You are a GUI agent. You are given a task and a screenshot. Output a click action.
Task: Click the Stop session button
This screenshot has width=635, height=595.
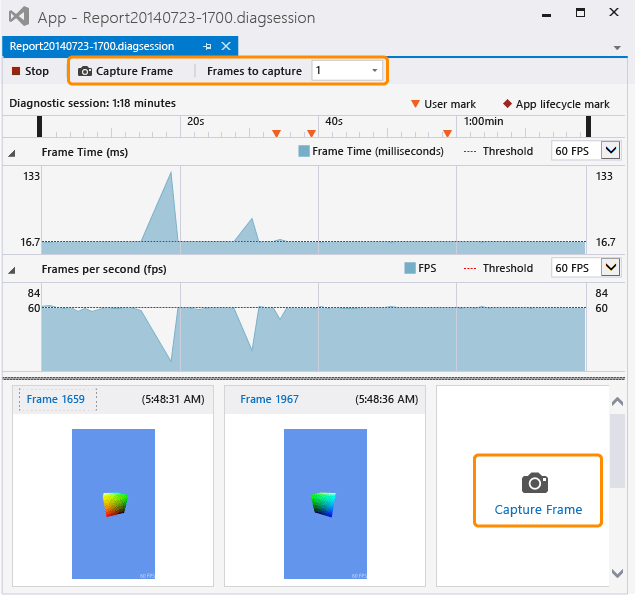pyautogui.click(x=30, y=71)
